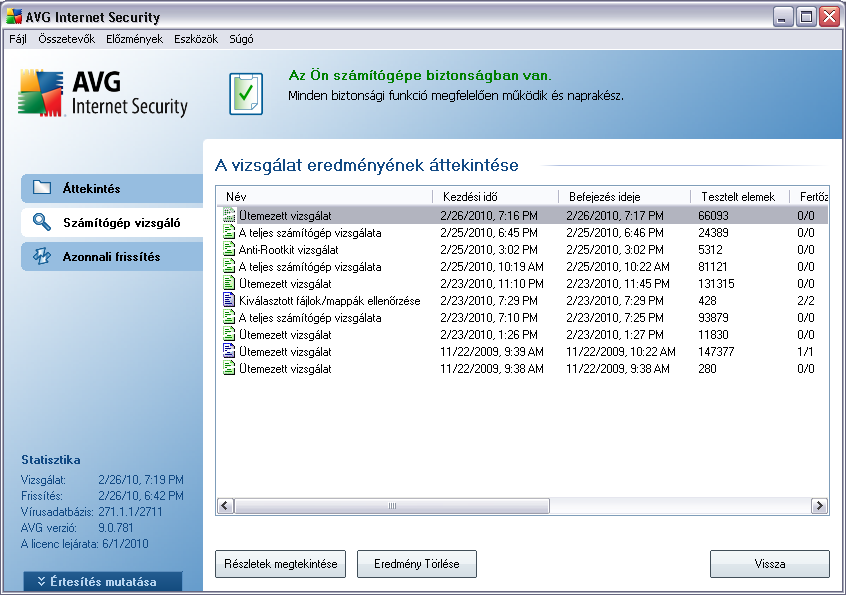
Task: Click the Anti-Rootkit vizsgálat row icon
Action: (229, 249)
